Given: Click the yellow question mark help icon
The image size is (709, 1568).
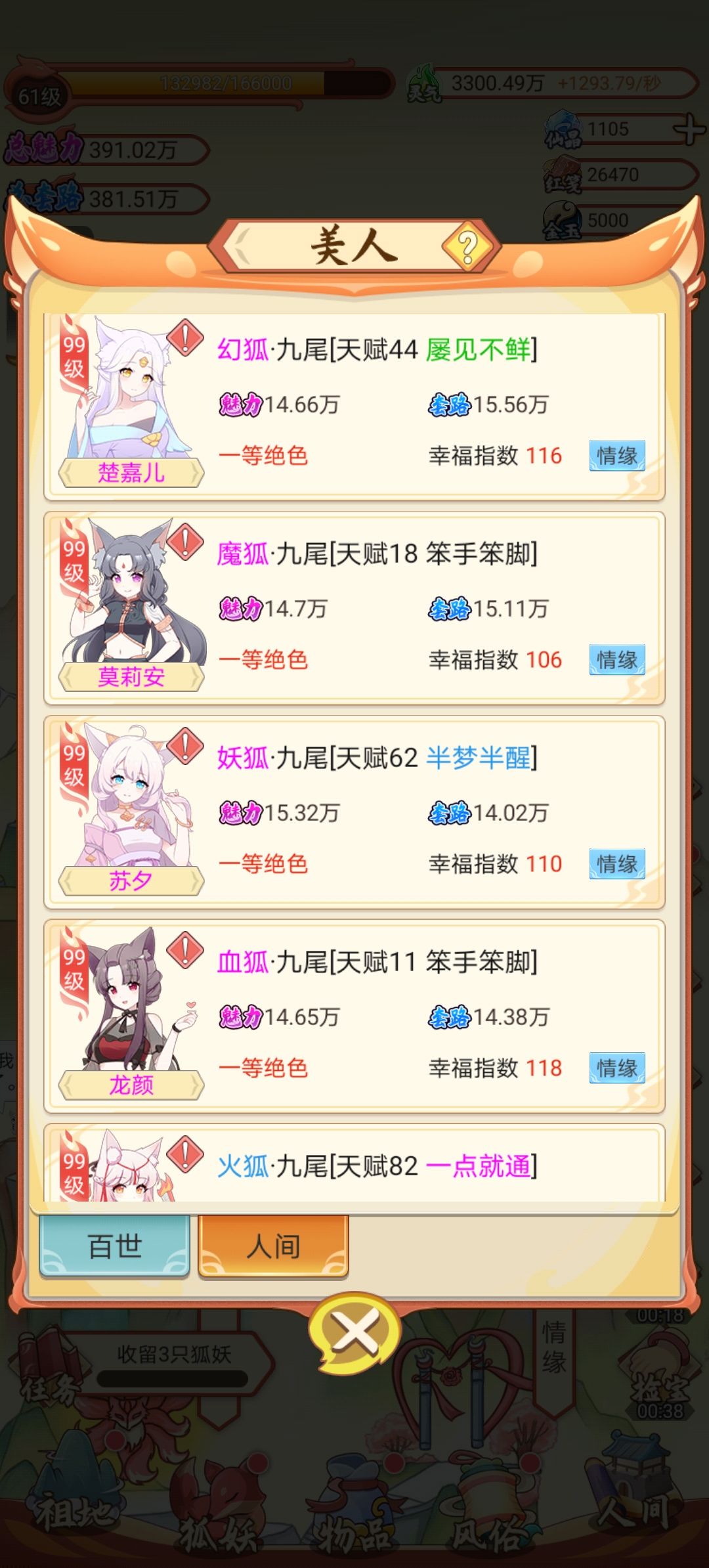Looking at the screenshot, I should [x=467, y=246].
